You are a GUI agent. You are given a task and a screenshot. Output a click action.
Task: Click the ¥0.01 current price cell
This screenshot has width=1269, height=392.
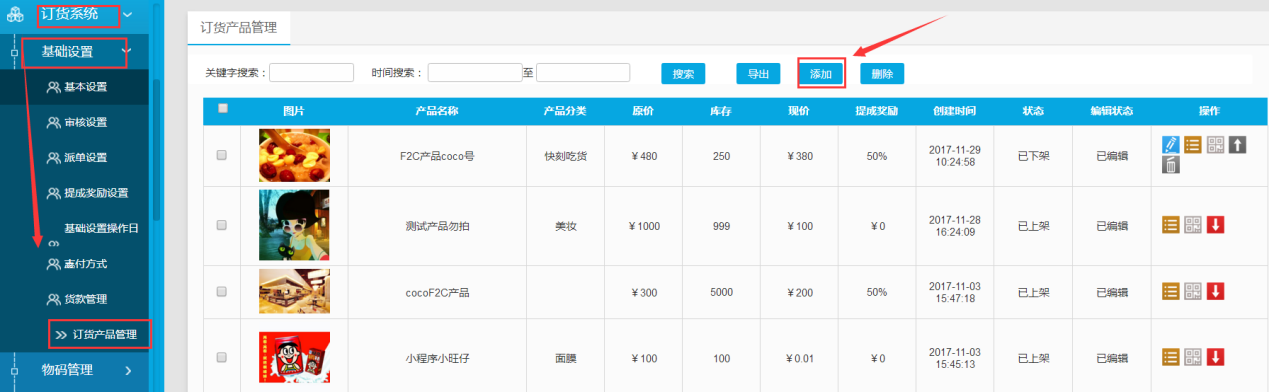tap(799, 357)
